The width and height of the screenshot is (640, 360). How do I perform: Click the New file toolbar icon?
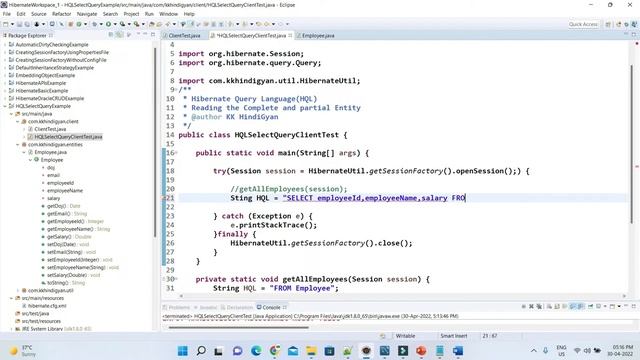(x=6, y=24)
